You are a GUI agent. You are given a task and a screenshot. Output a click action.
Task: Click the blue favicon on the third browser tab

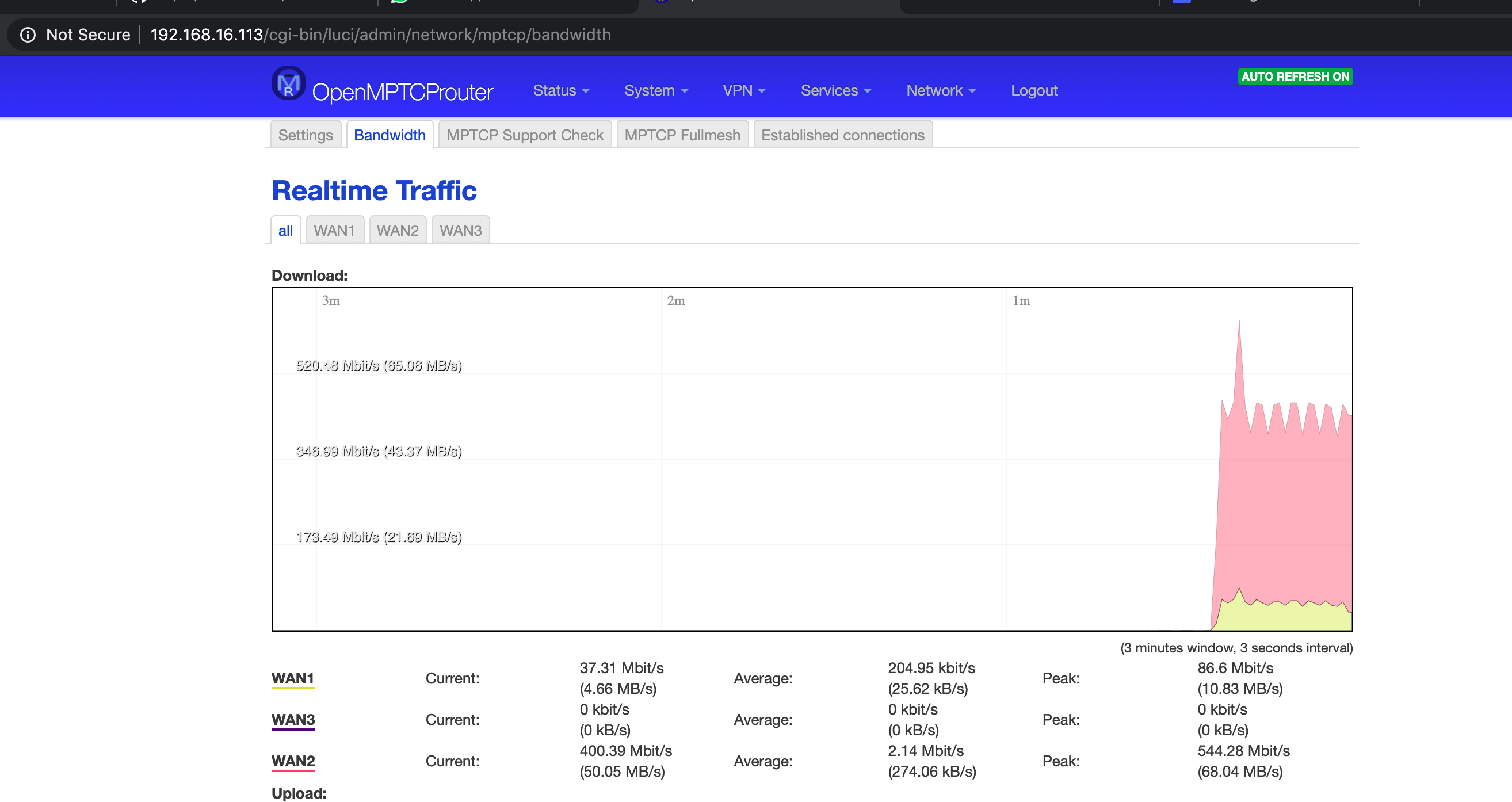coord(663,2)
